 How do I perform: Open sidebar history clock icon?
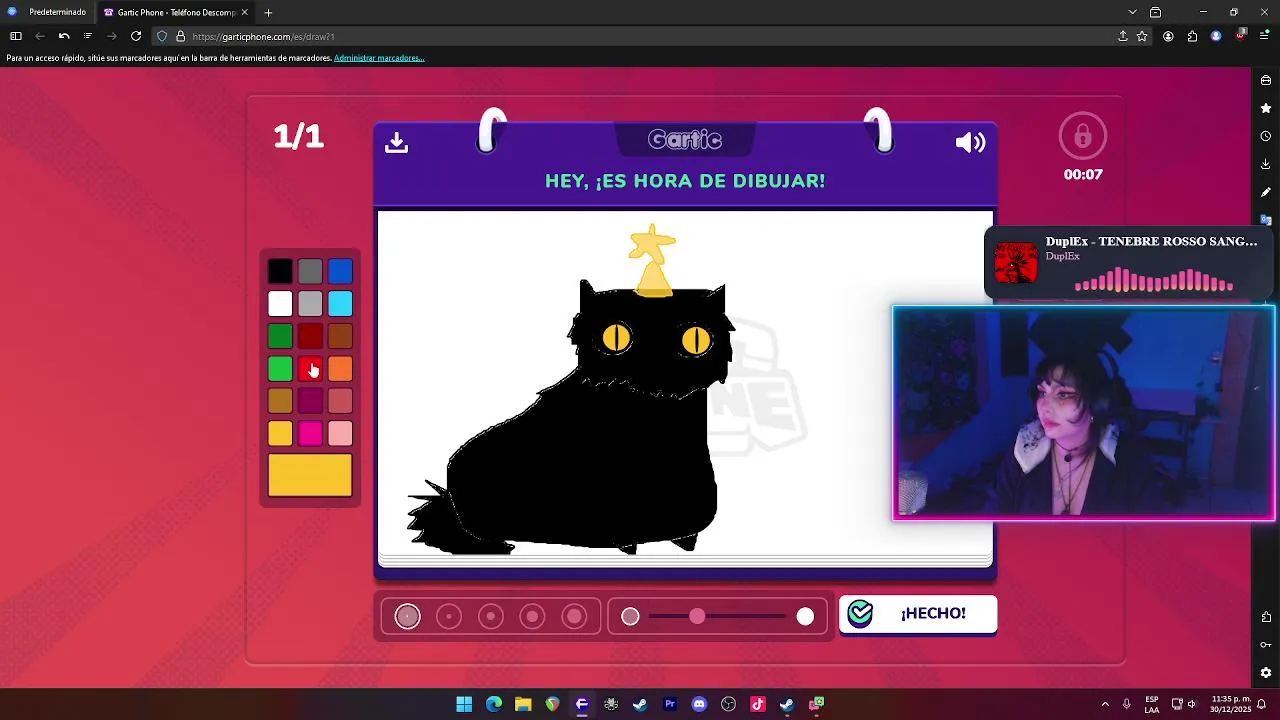tap(1266, 136)
